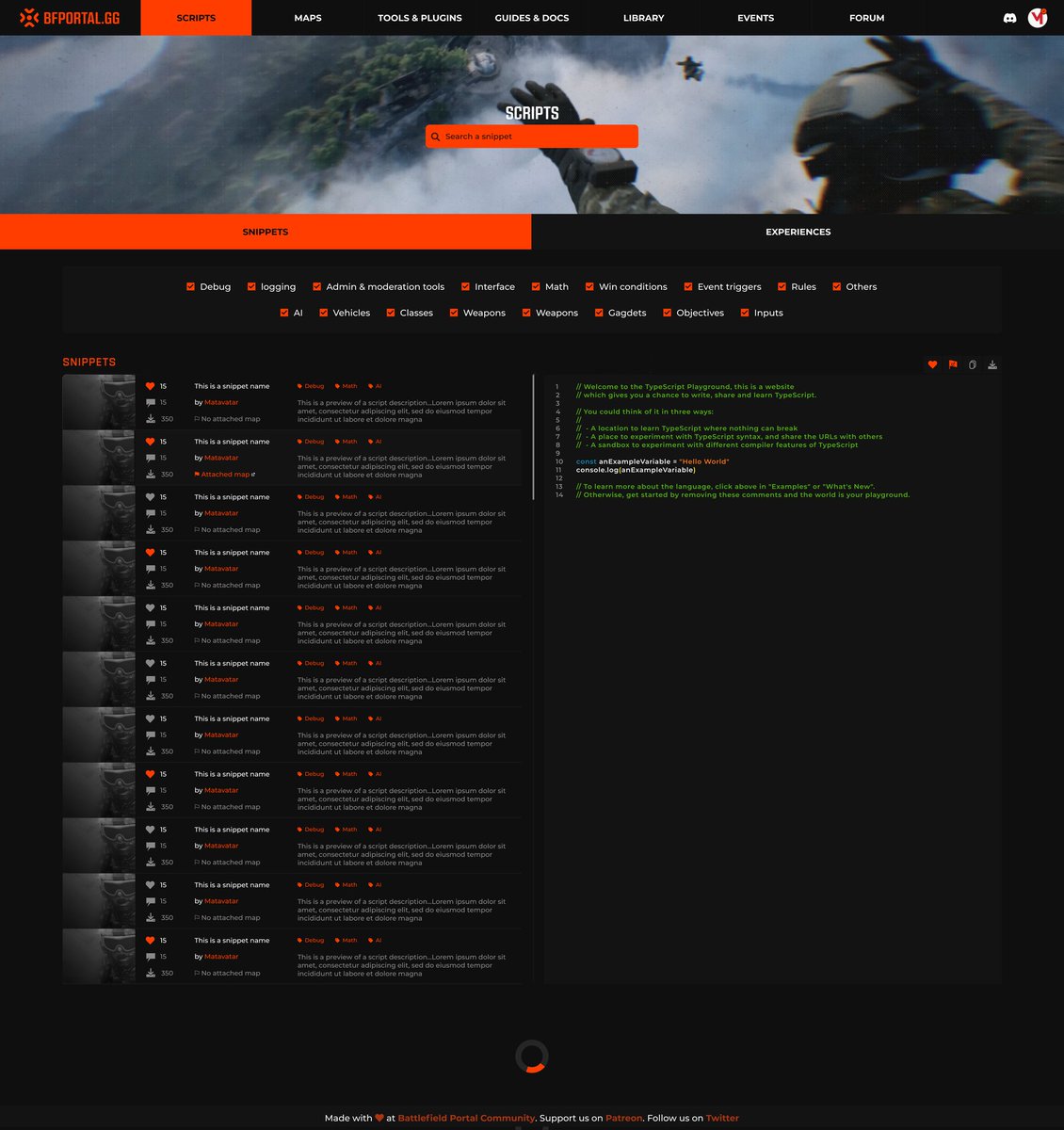This screenshot has width=1064, height=1130.
Task: Switch to the Snippets tab
Action: (266, 232)
